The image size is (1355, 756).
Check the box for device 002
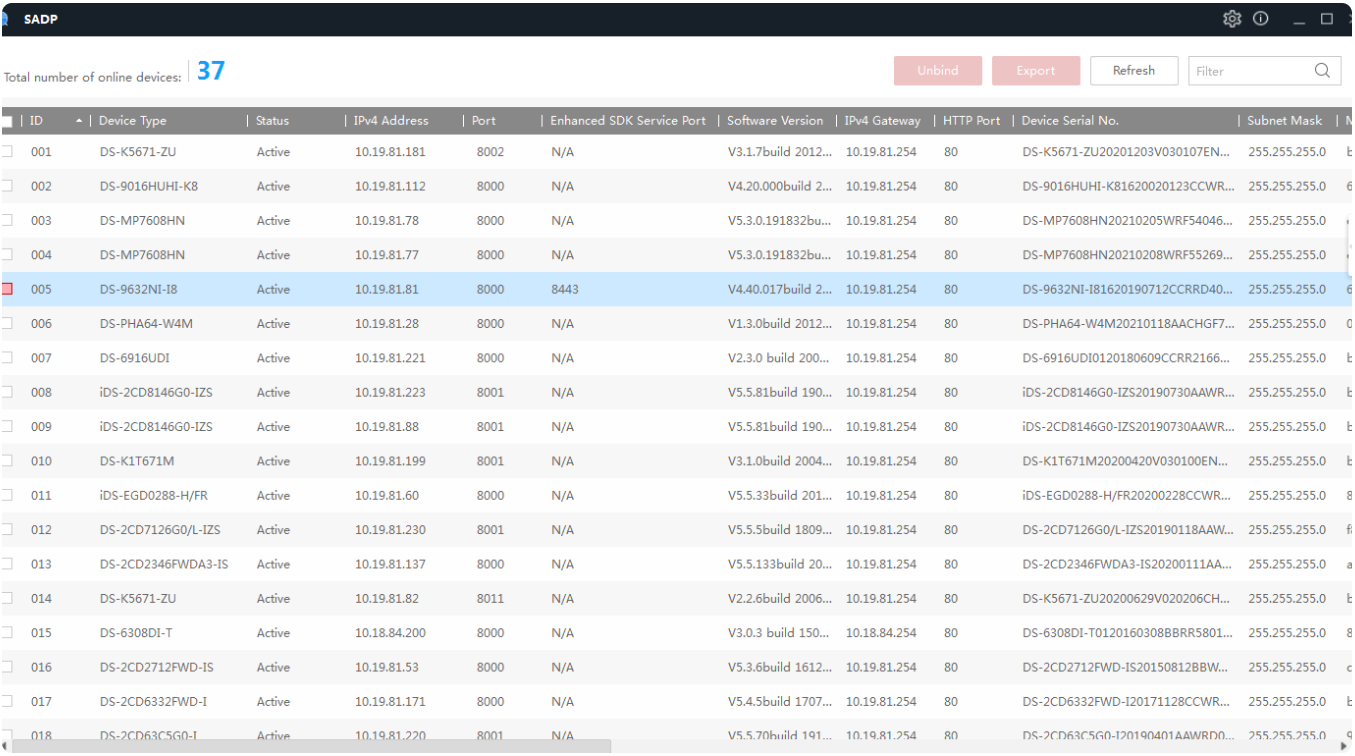pyautogui.click(x=7, y=186)
